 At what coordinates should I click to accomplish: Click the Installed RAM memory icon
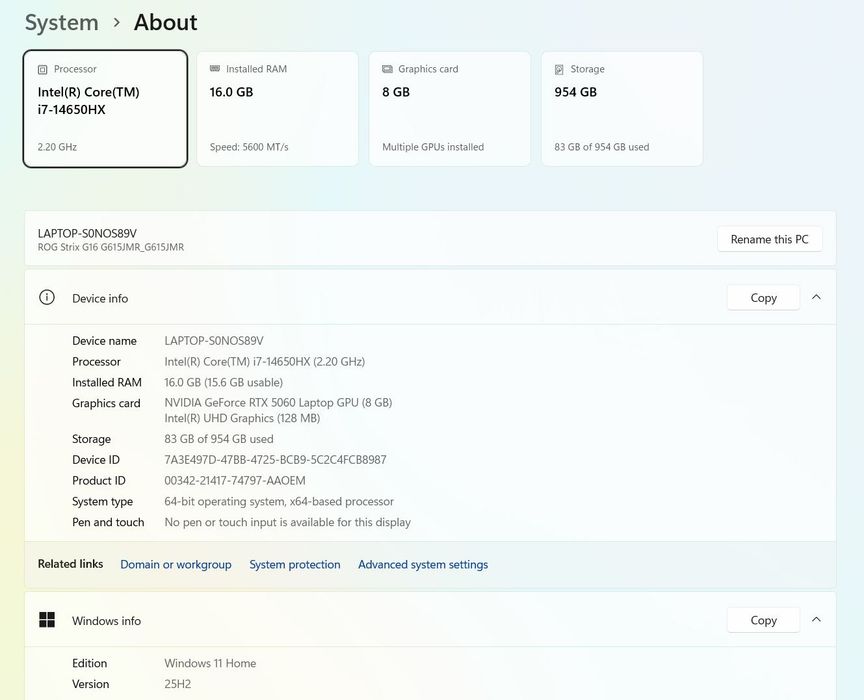point(215,68)
